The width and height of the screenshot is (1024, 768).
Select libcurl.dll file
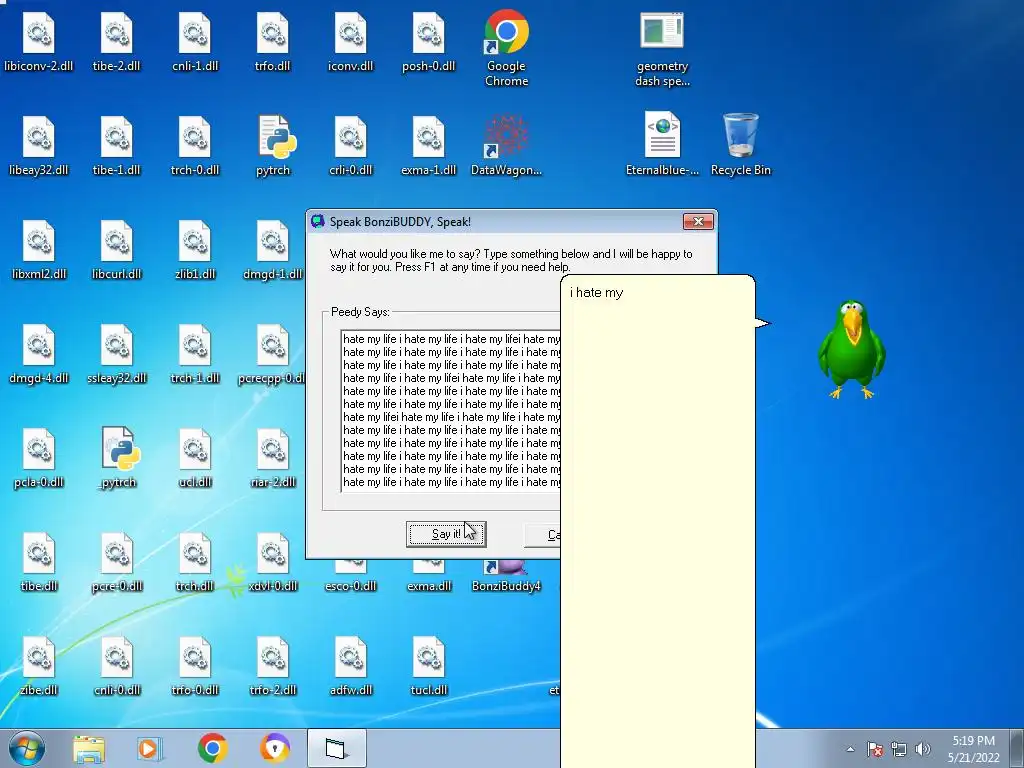pyautogui.click(x=116, y=250)
